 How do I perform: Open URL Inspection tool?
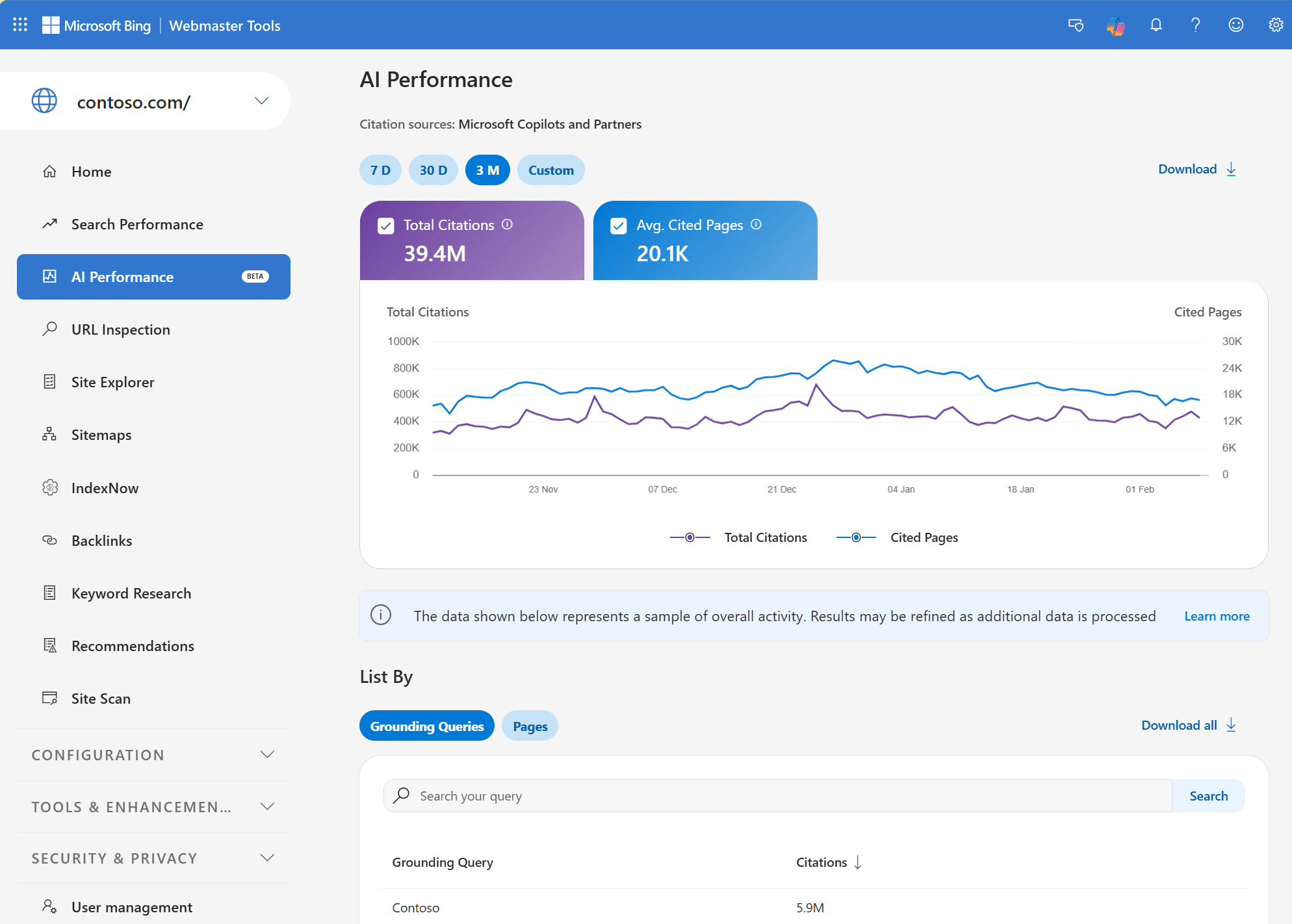[x=120, y=329]
